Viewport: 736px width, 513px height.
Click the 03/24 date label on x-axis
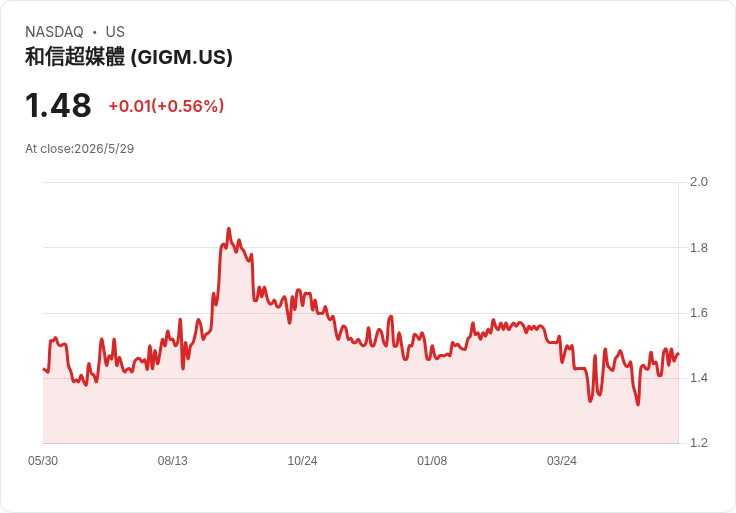pyautogui.click(x=561, y=461)
